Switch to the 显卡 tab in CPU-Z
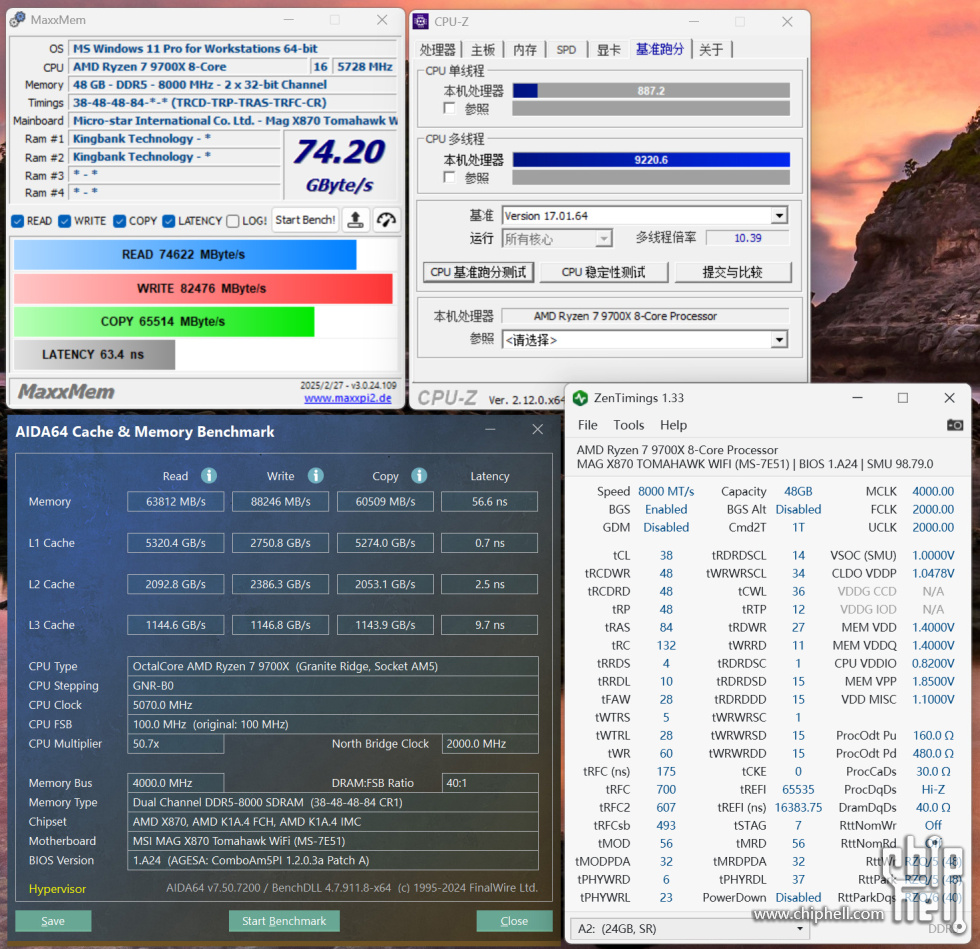This screenshot has width=980, height=949. coord(608,49)
